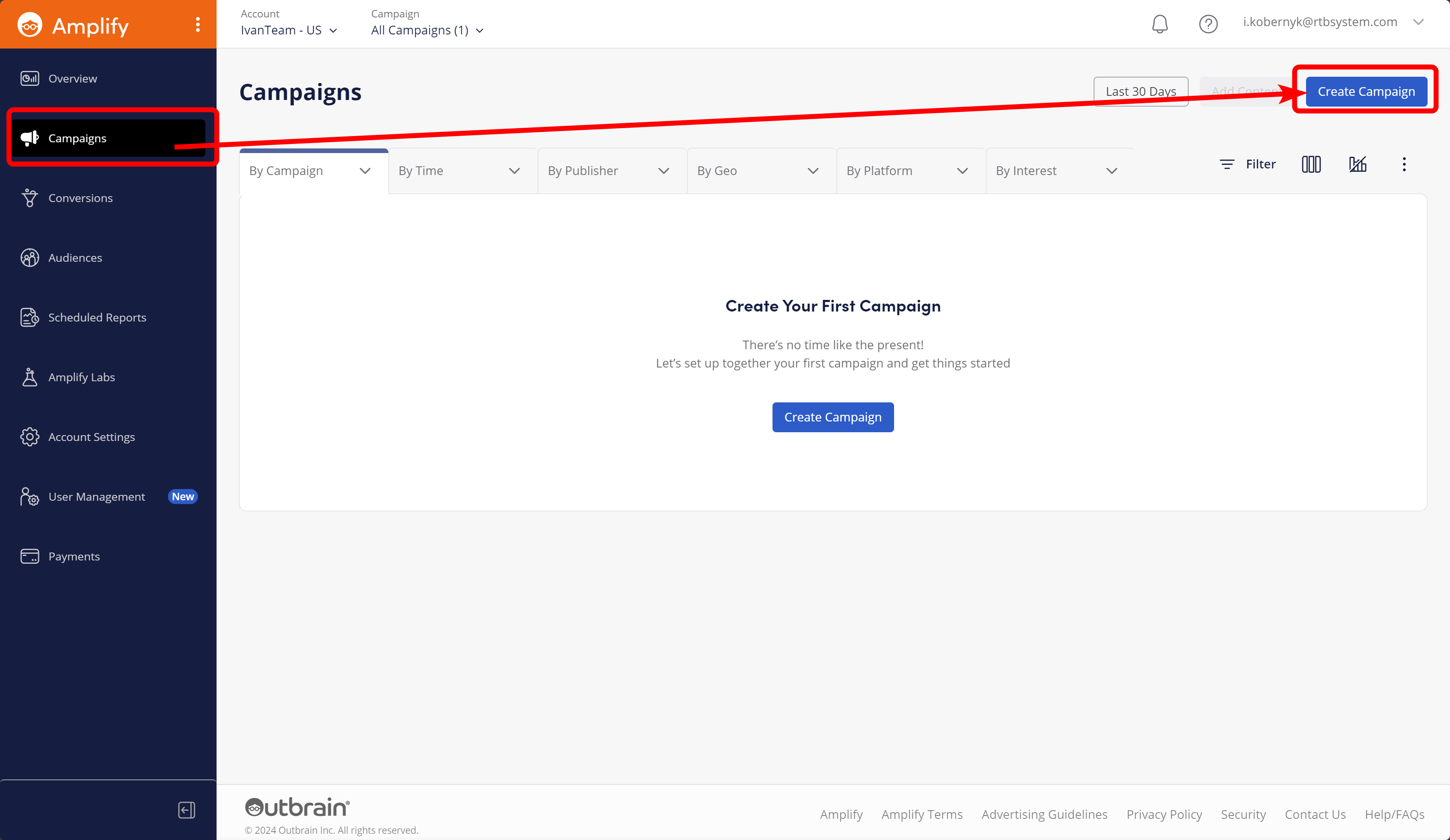Click the Scheduled Reports icon
The height and width of the screenshot is (840, 1450).
pyautogui.click(x=29, y=318)
